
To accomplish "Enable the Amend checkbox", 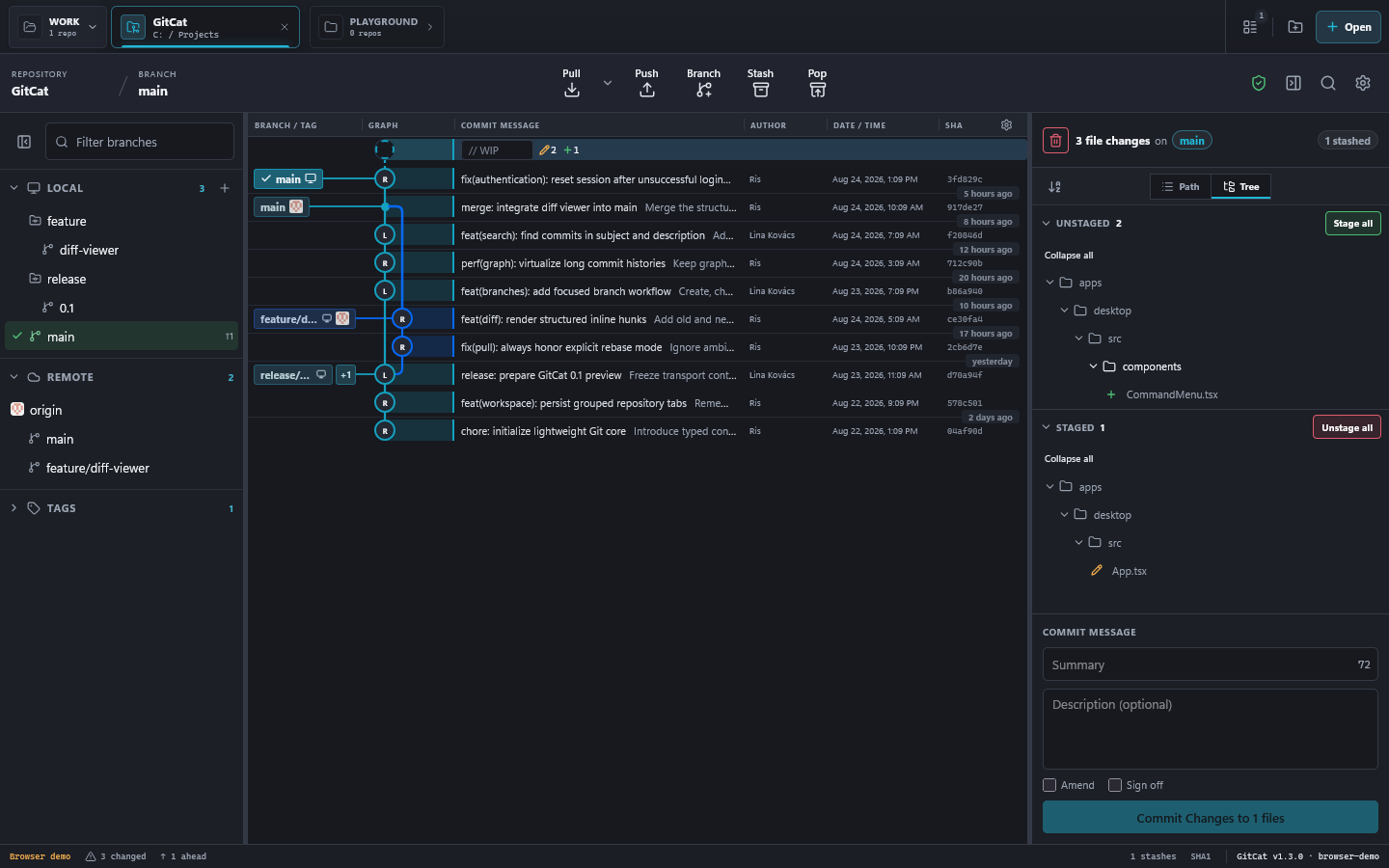I will (x=1049, y=785).
